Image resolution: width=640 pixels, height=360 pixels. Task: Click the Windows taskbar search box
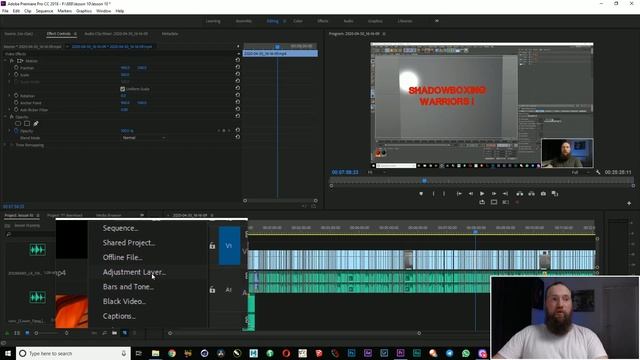73,353
